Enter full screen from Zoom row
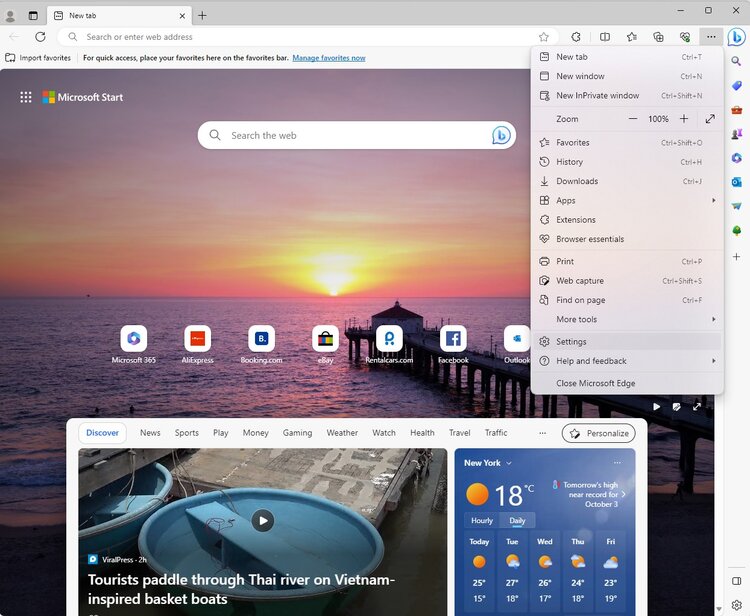Image resolution: width=750 pixels, height=616 pixels. click(710, 119)
